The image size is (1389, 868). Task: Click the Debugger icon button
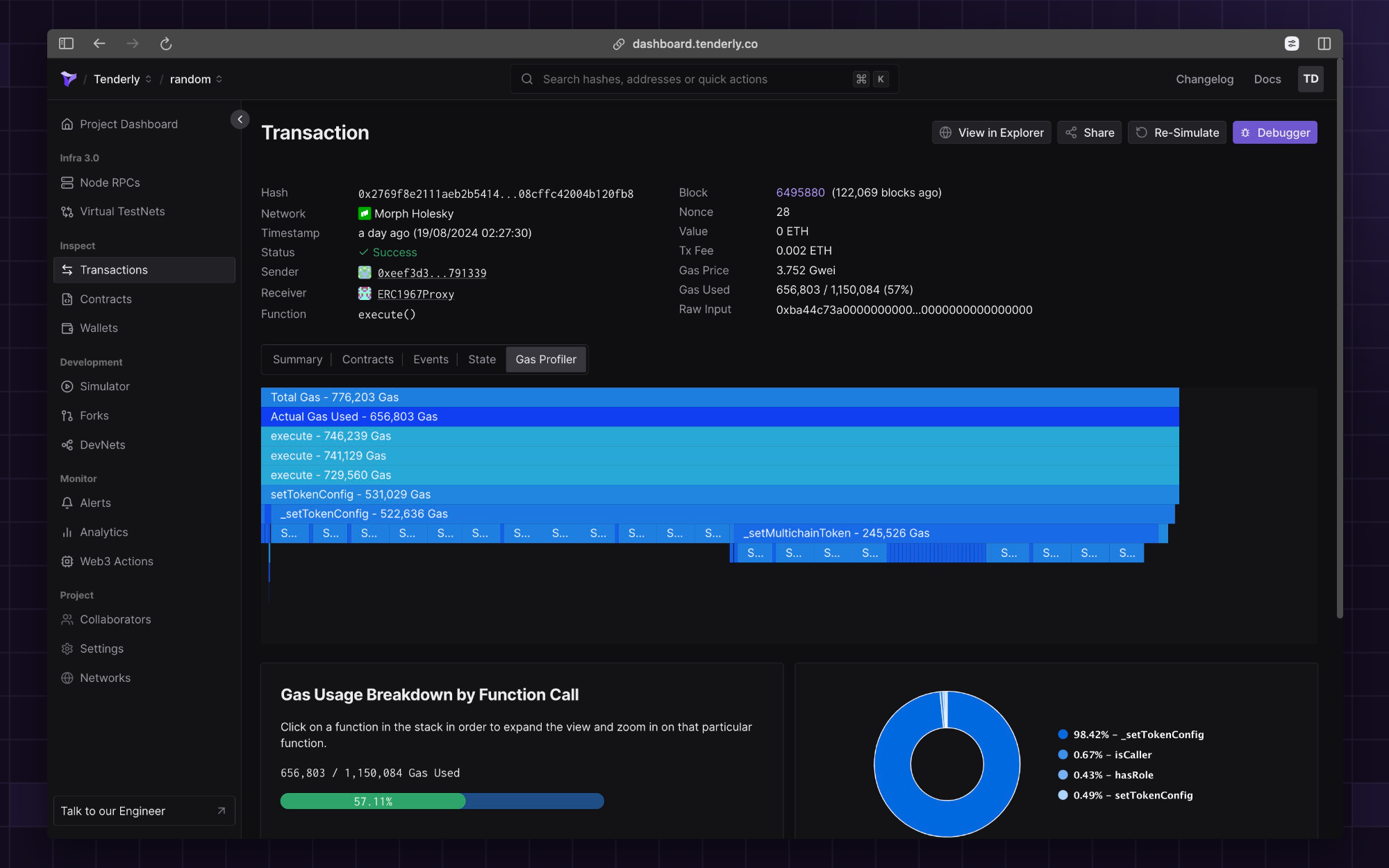point(1275,131)
